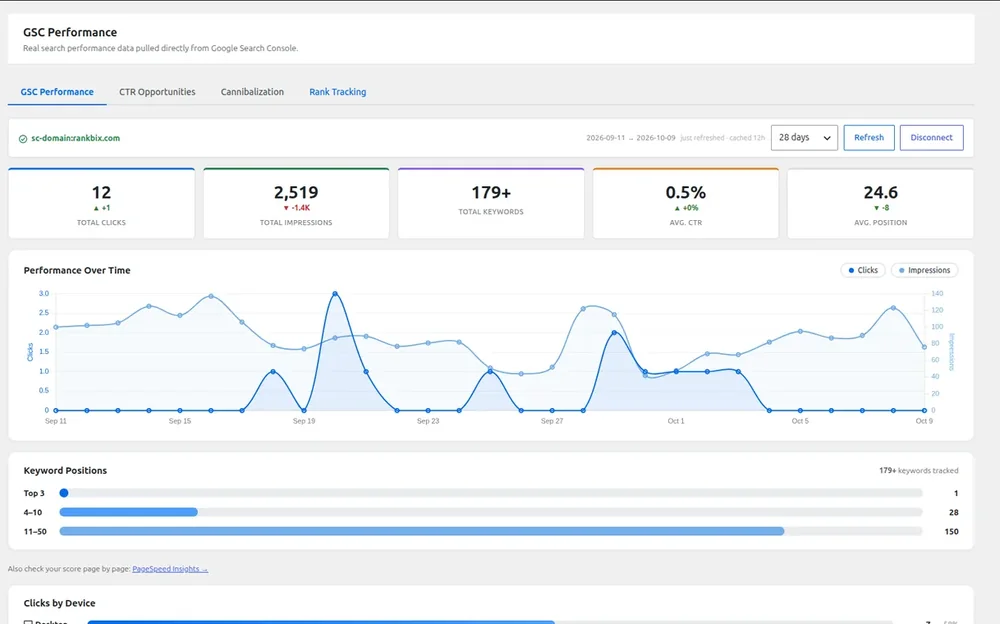Click the 4–10 keyword positions bar
The image size is (1000, 624).
click(491, 512)
